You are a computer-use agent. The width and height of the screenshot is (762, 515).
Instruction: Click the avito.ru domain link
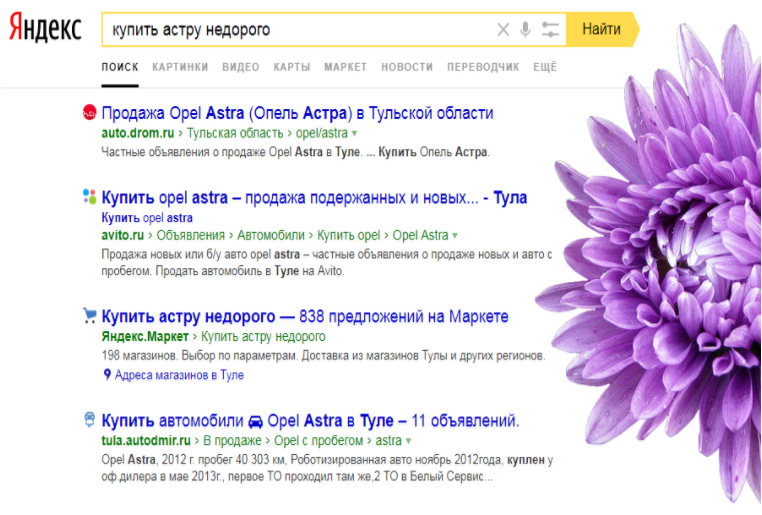coord(122,235)
